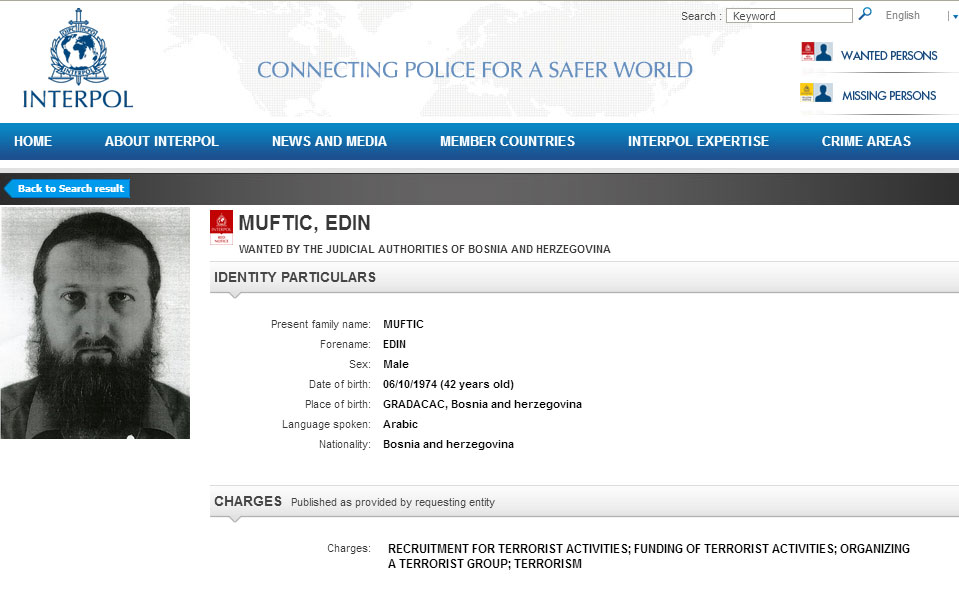Click the red Wanted Persons icon
Viewport: 959px width, 591px height.
[816, 53]
